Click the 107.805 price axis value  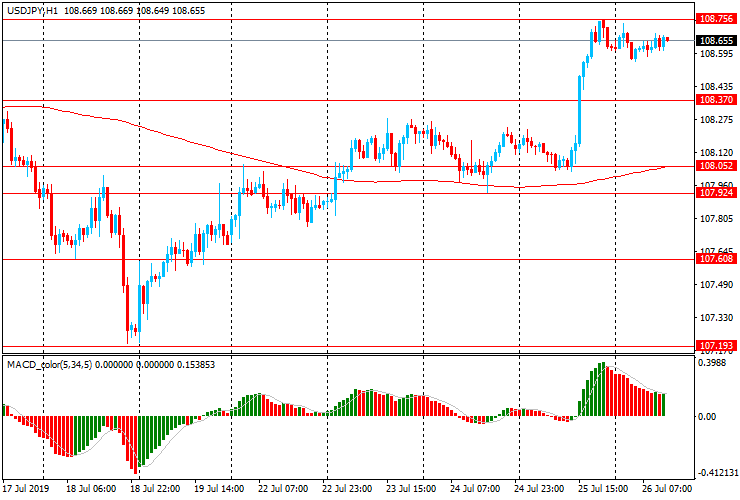point(716,219)
